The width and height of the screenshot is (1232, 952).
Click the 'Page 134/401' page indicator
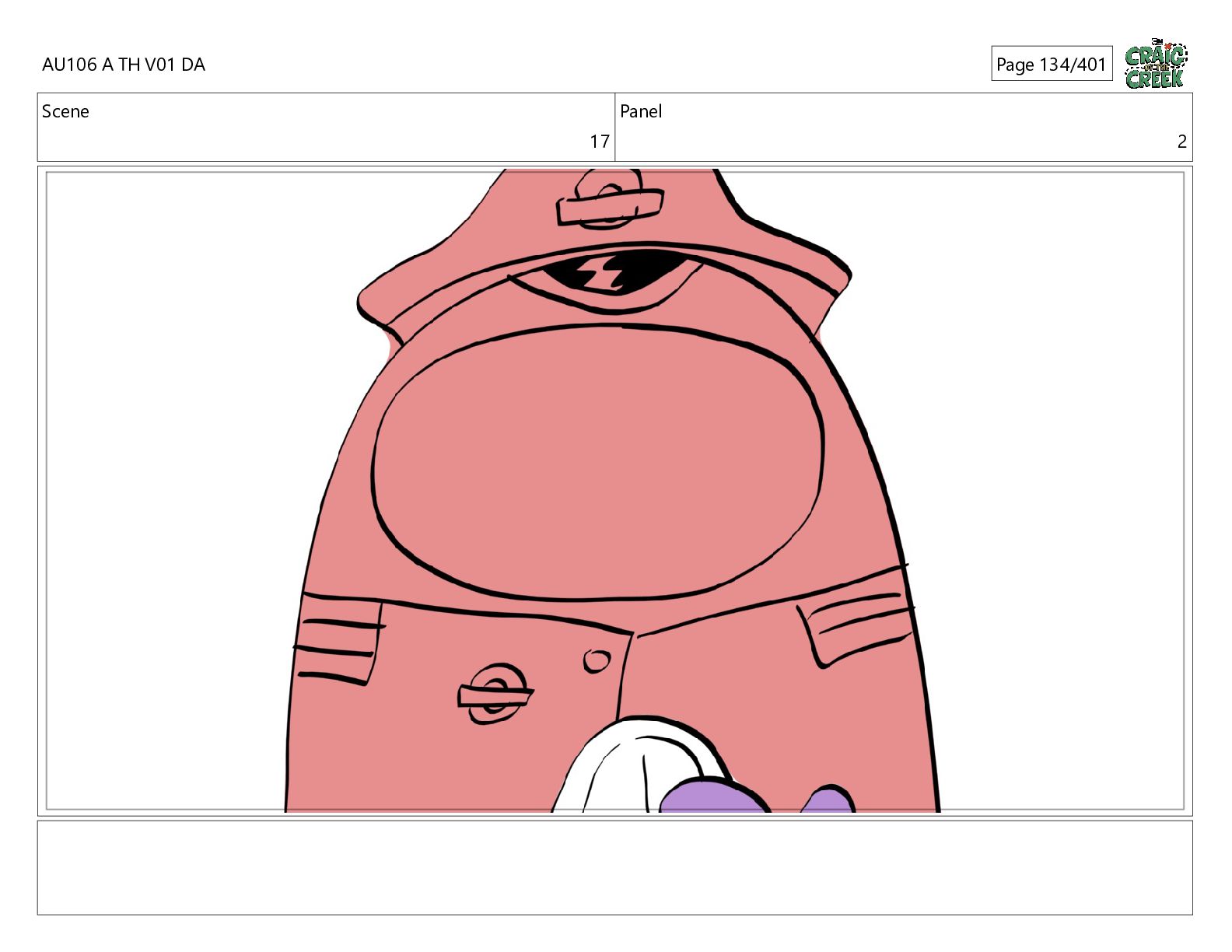(x=1052, y=64)
